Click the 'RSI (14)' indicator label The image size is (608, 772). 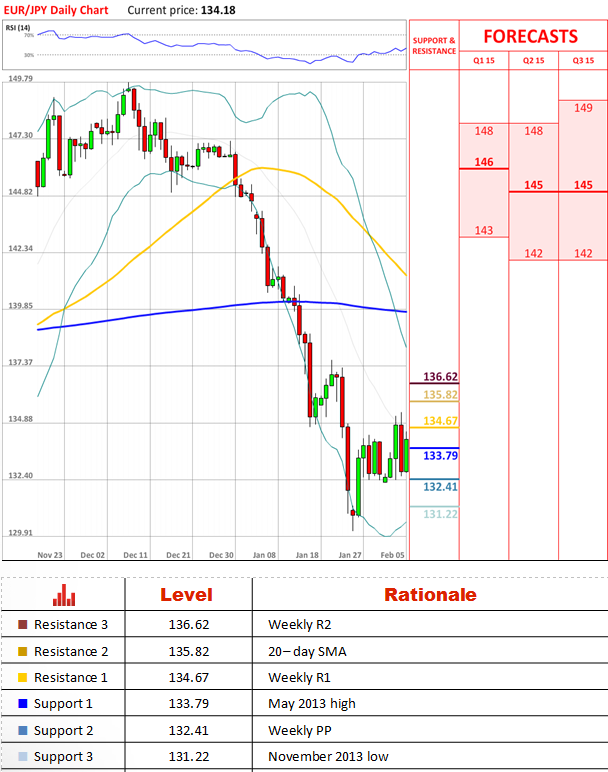pyautogui.click(x=18, y=28)
